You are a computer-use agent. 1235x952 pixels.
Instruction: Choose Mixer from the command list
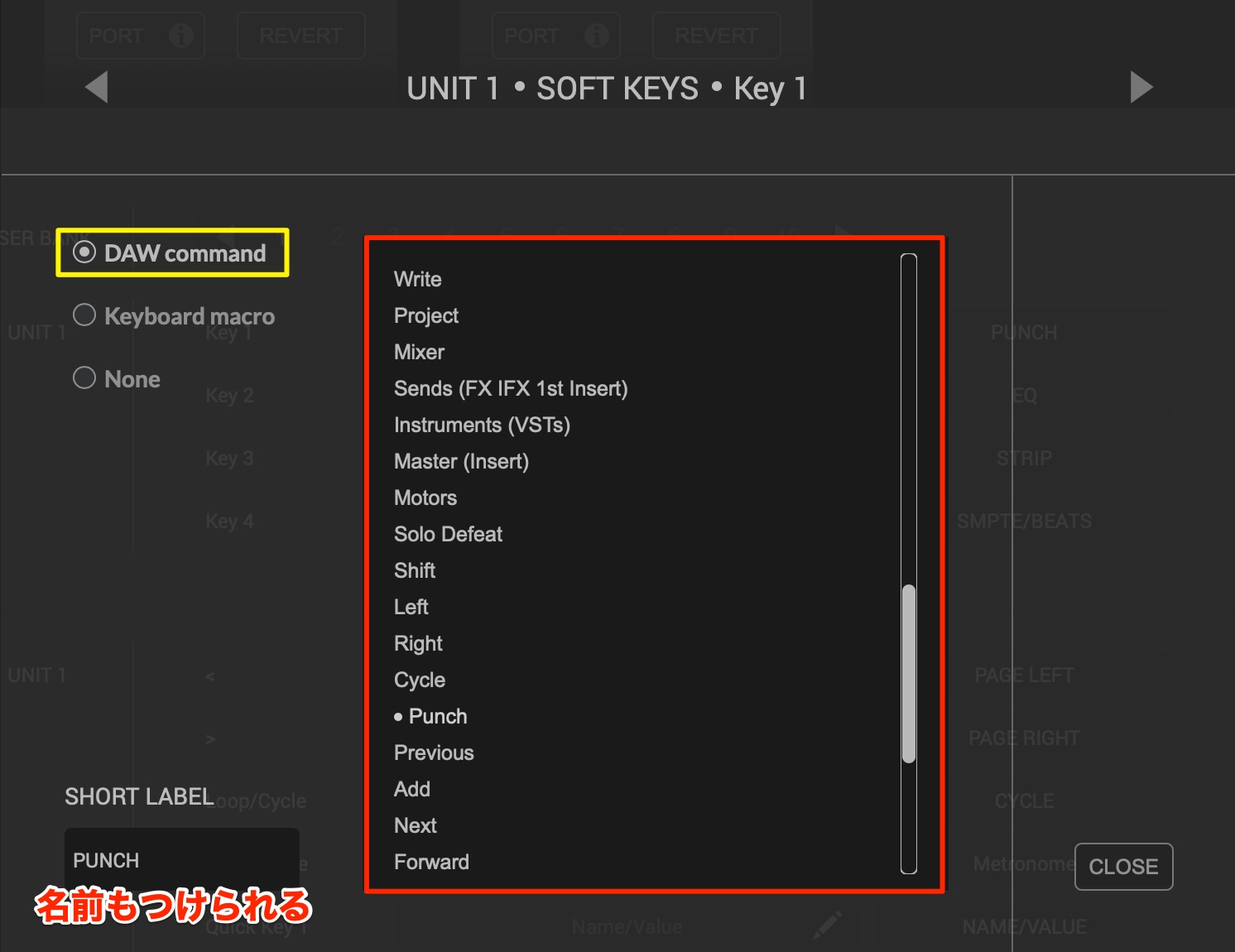(419, 352)
